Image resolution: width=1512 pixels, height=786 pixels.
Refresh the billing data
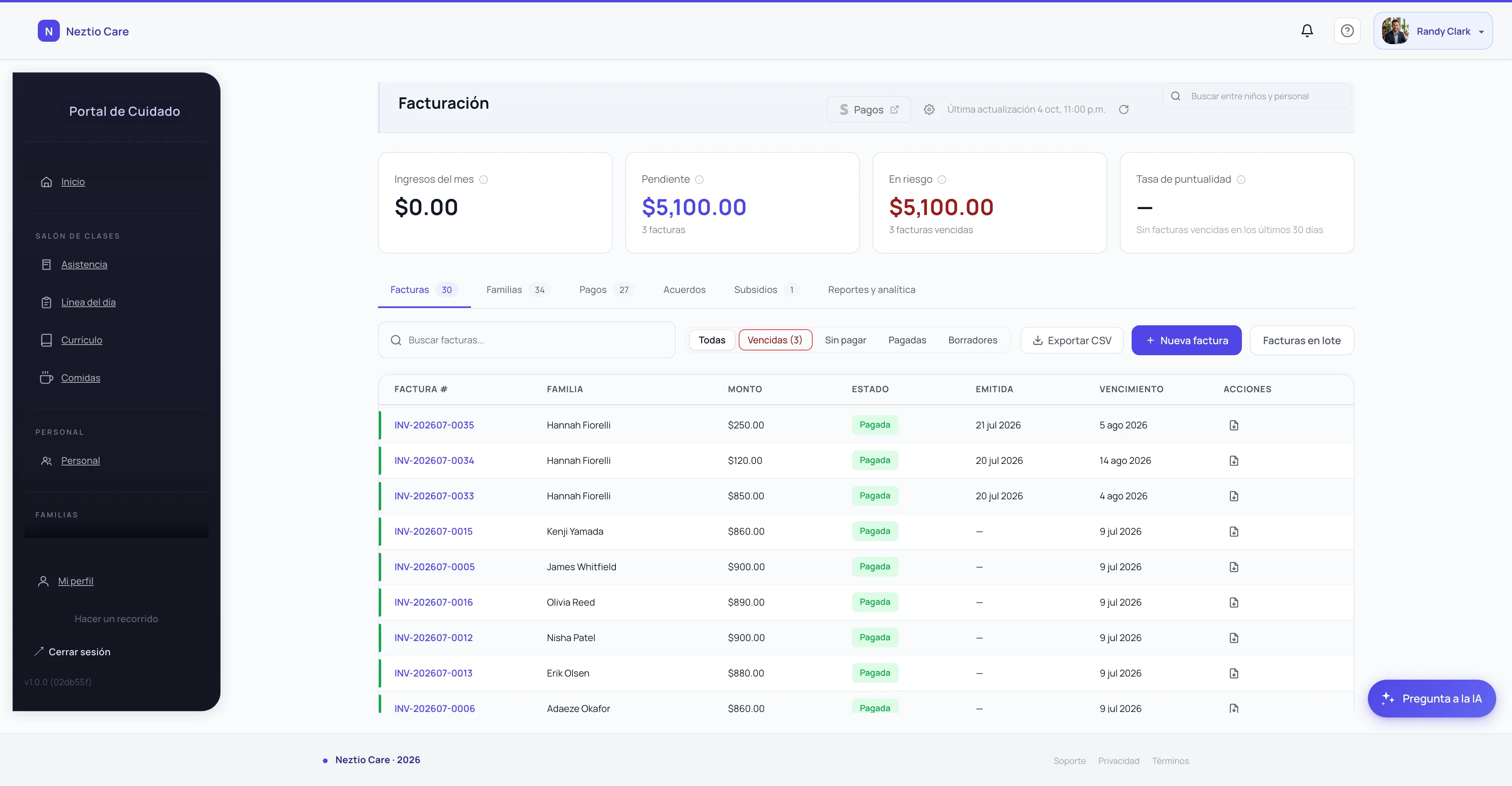point(1123,110)
